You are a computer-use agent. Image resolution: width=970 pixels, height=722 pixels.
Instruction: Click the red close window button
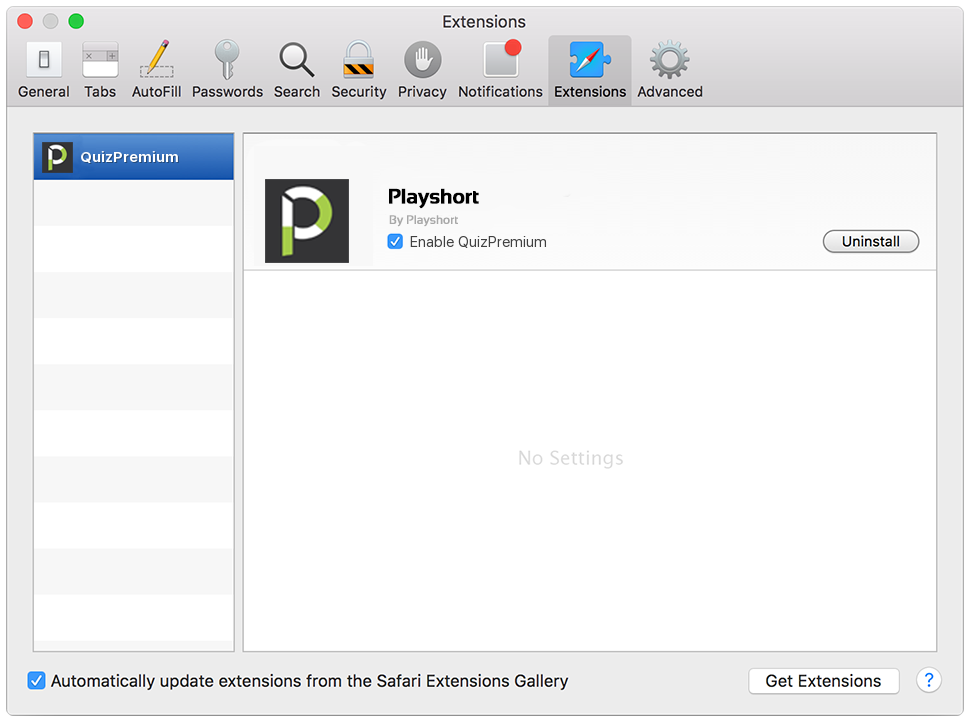(x=25, y=21)
